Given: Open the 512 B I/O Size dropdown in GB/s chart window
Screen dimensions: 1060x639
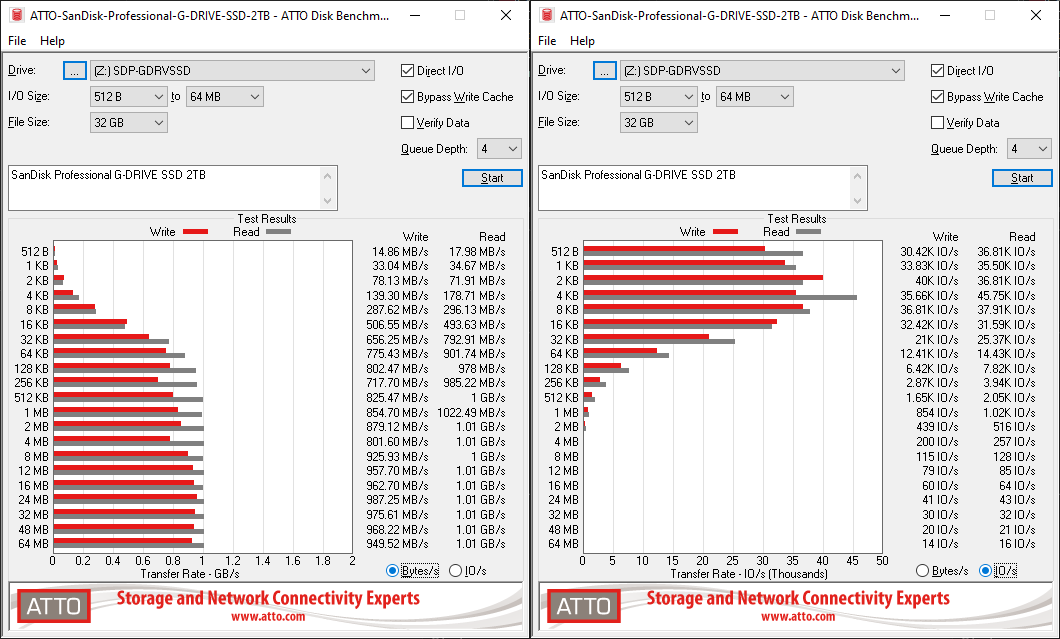Looking at the screenshot, I should coord(128,97).
